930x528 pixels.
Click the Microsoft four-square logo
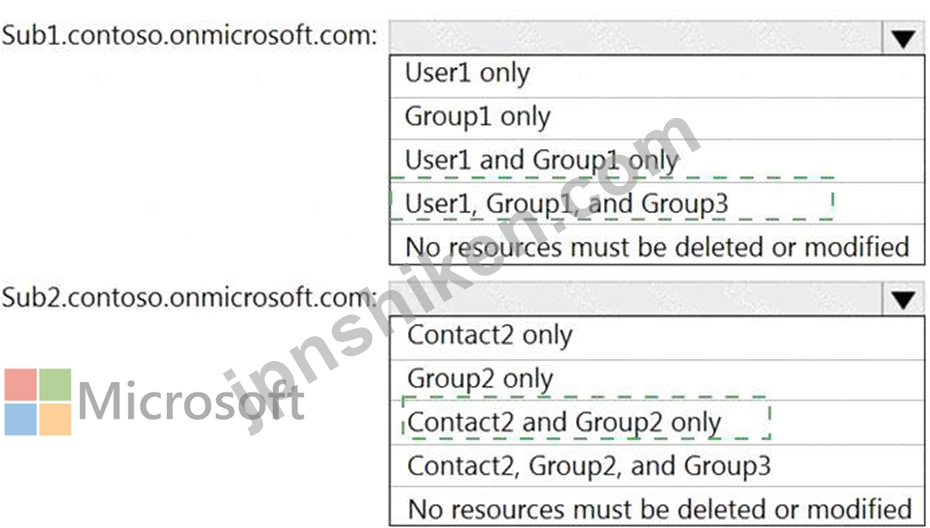[x=38, y=402]
